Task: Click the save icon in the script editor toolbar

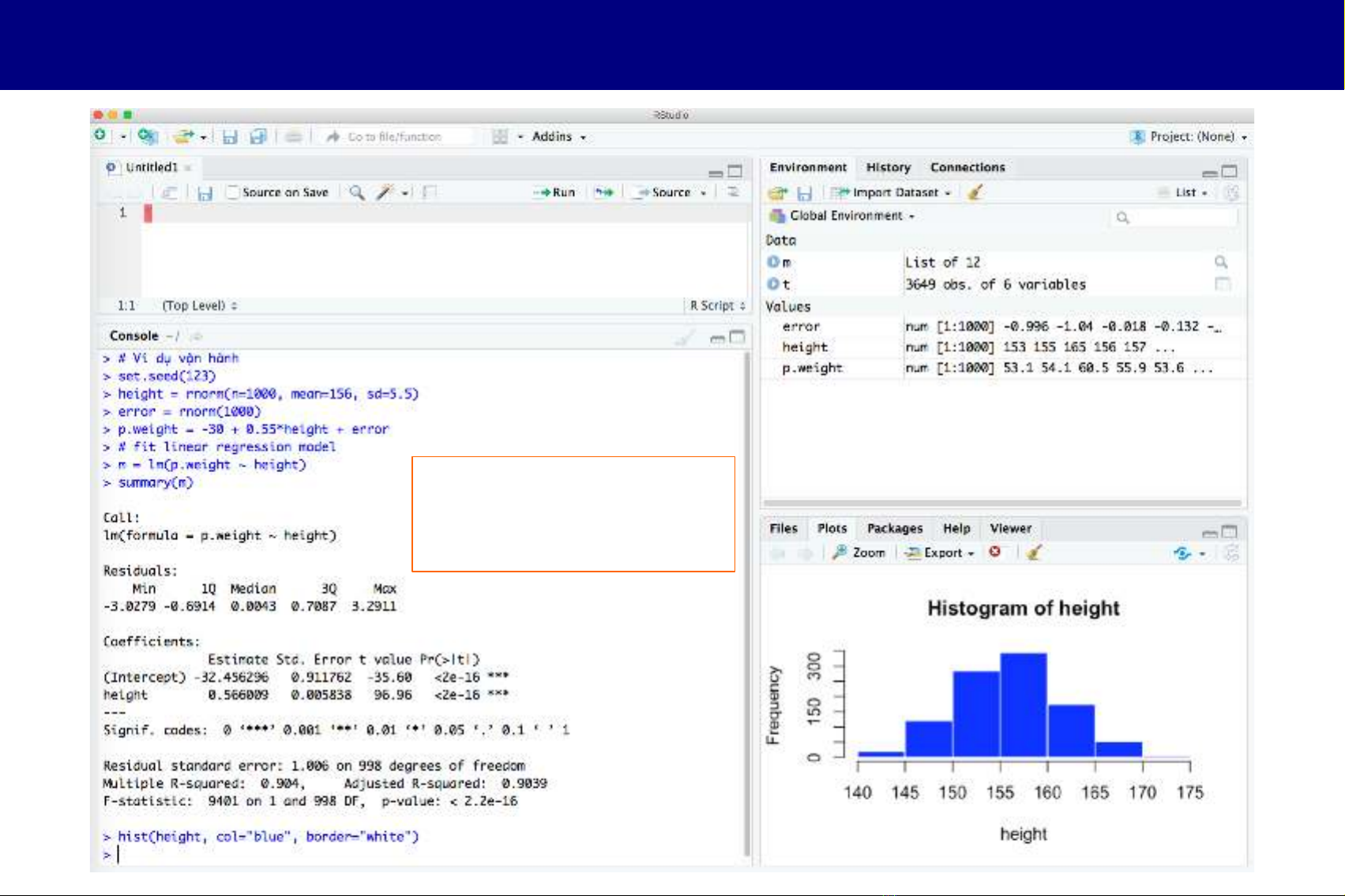Action: (x=205, y=193)
